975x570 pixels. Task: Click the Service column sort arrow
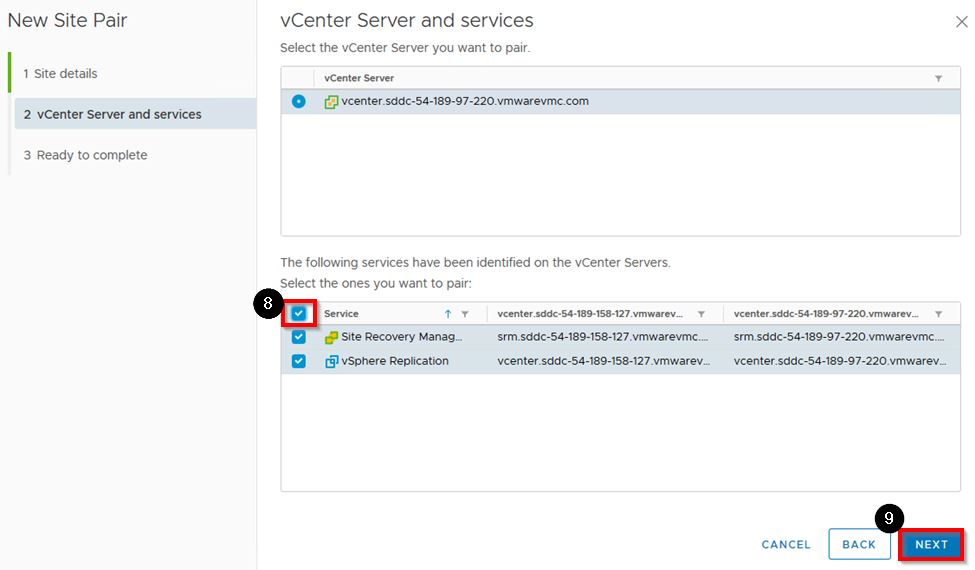click(x=448, y=314)
